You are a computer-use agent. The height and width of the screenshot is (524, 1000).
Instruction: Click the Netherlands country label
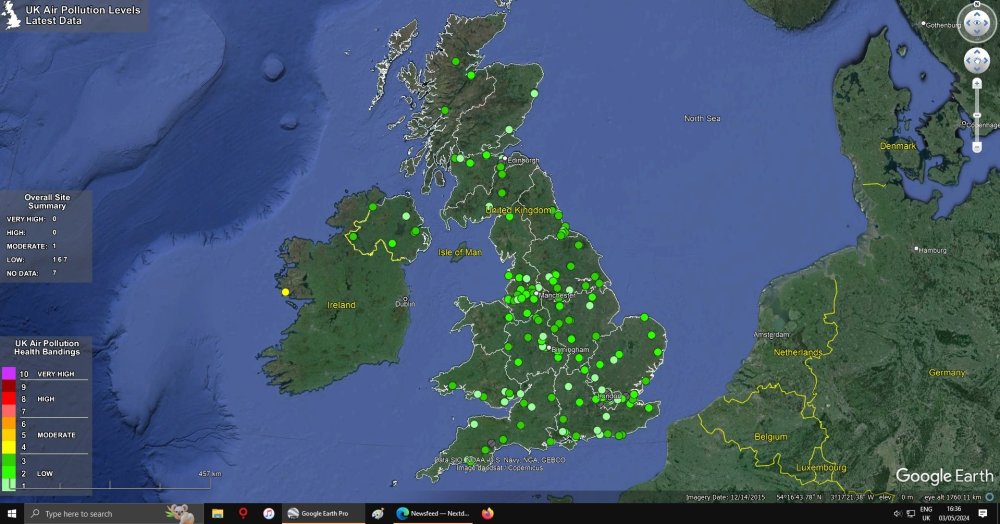point(798,353)
